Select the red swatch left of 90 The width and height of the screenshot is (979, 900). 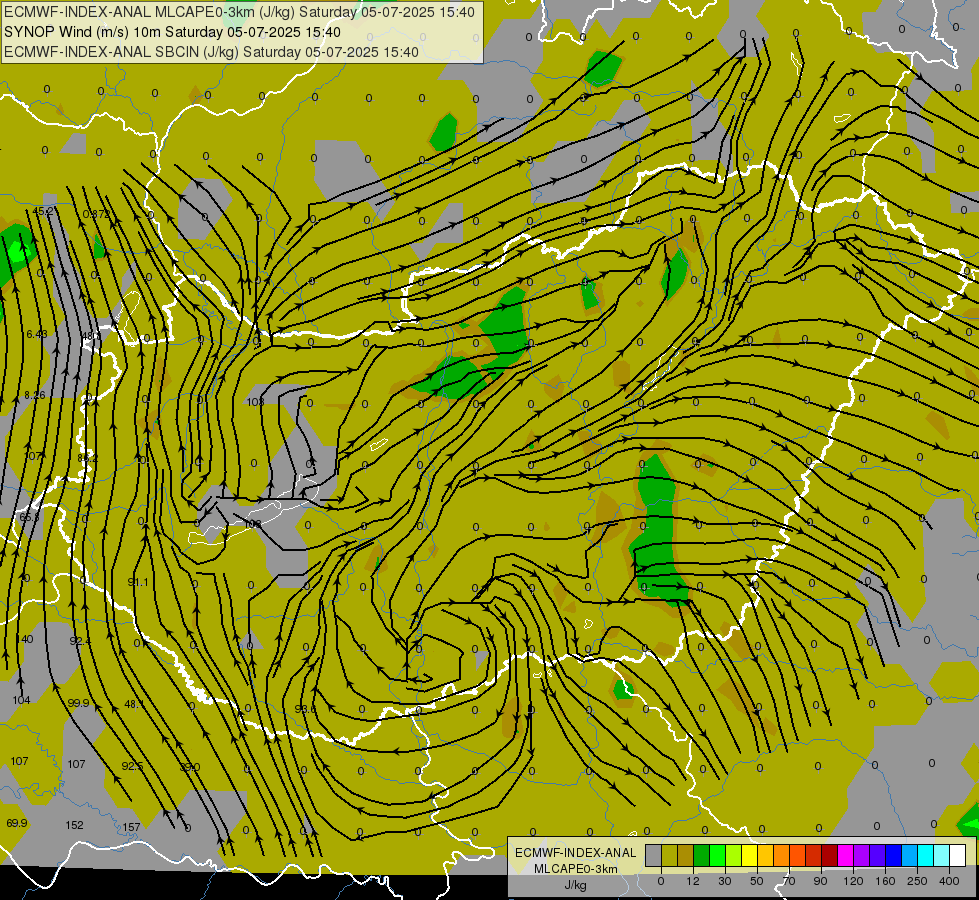pos(814,855)
